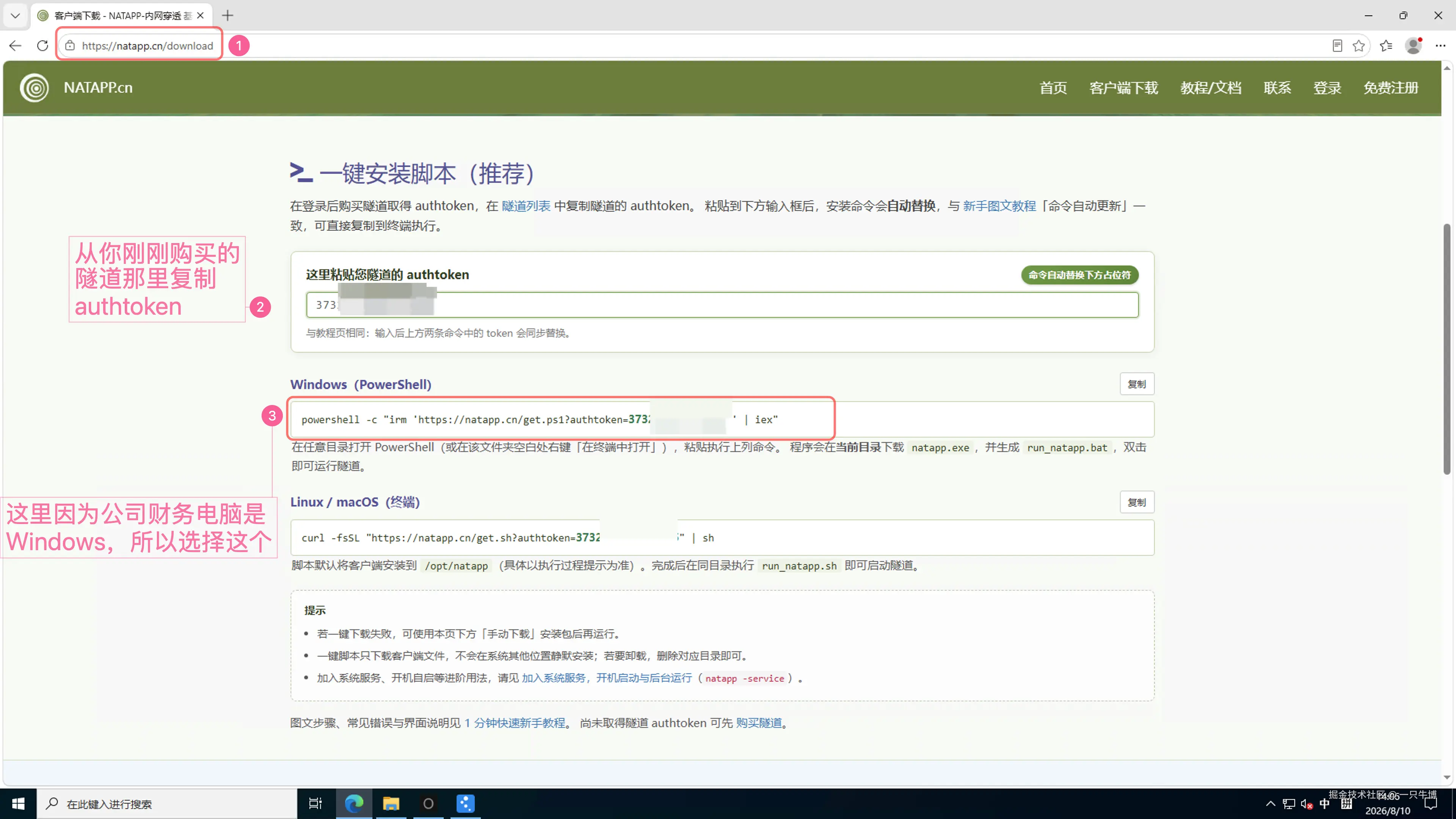Open the tab list dropdown arrow
The height and width of the screenshot is (819, 1456).
(x=15, y=15)
